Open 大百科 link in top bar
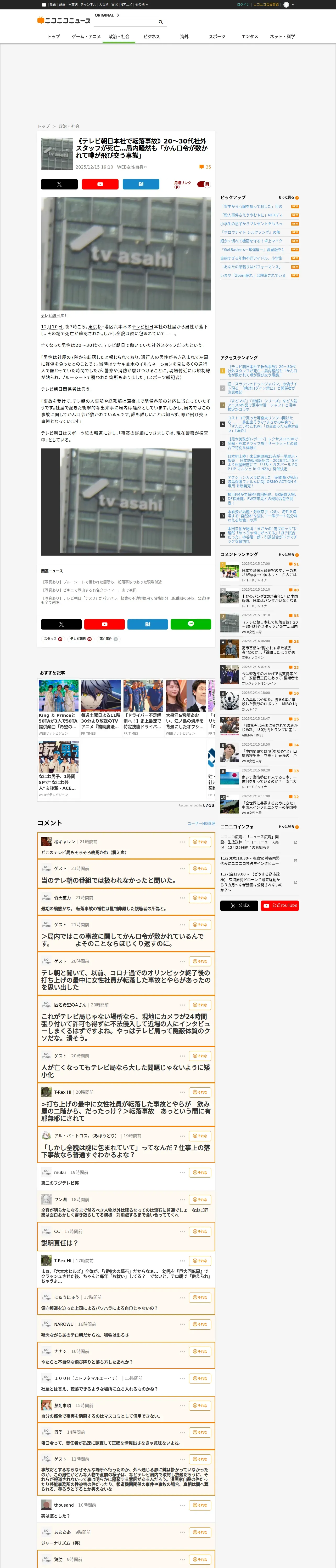The image size is (336, 1568). click(x=104, y=4)
